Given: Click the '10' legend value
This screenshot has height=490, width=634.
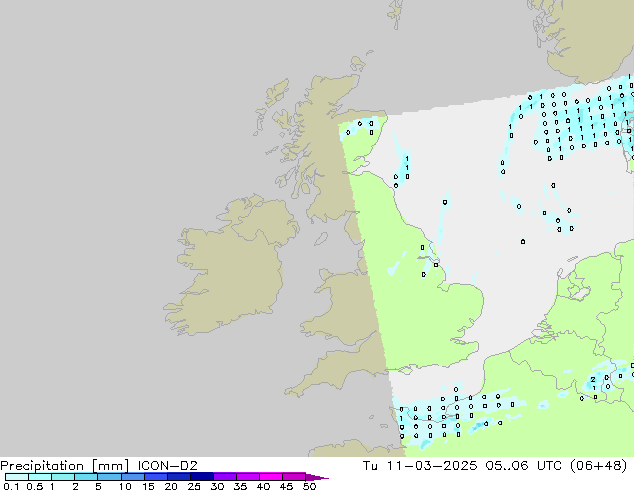Looking at the screenshot, I should click(x=125, y=486).
